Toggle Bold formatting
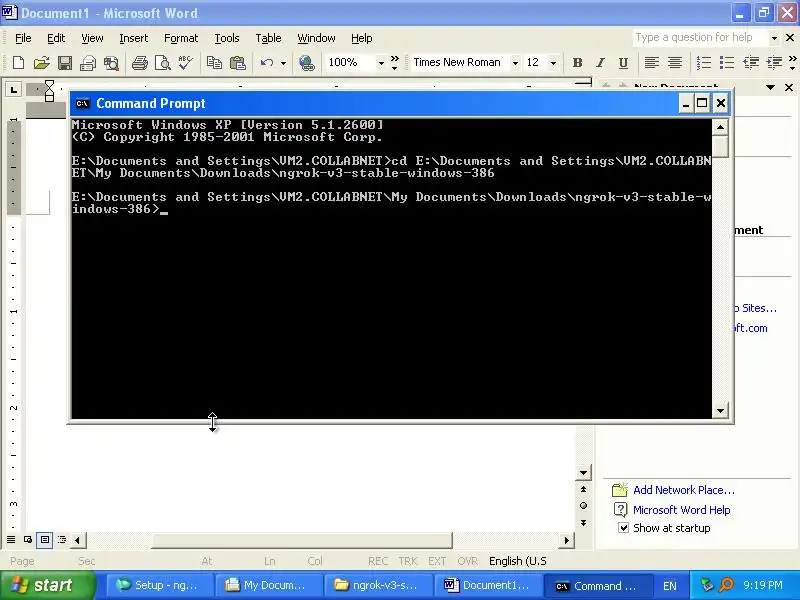Image resolution: width=800 pixels, height=600 pixels. (577, 63)
